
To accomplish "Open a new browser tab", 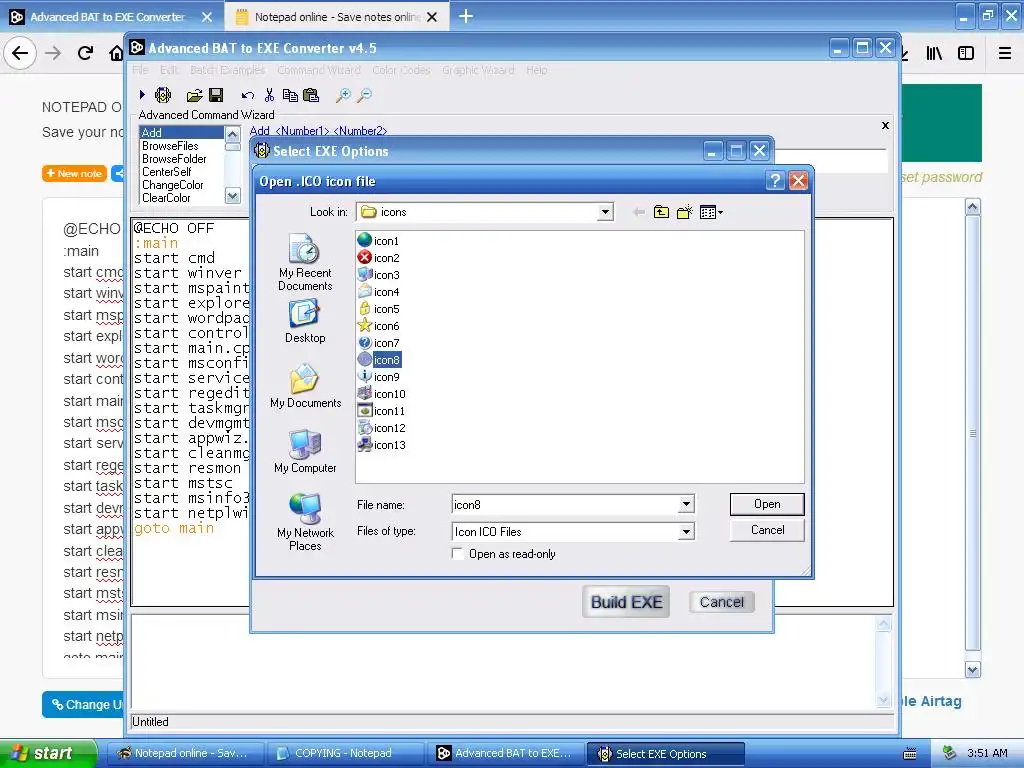I will pyautogui.click(x=466, y=16).
